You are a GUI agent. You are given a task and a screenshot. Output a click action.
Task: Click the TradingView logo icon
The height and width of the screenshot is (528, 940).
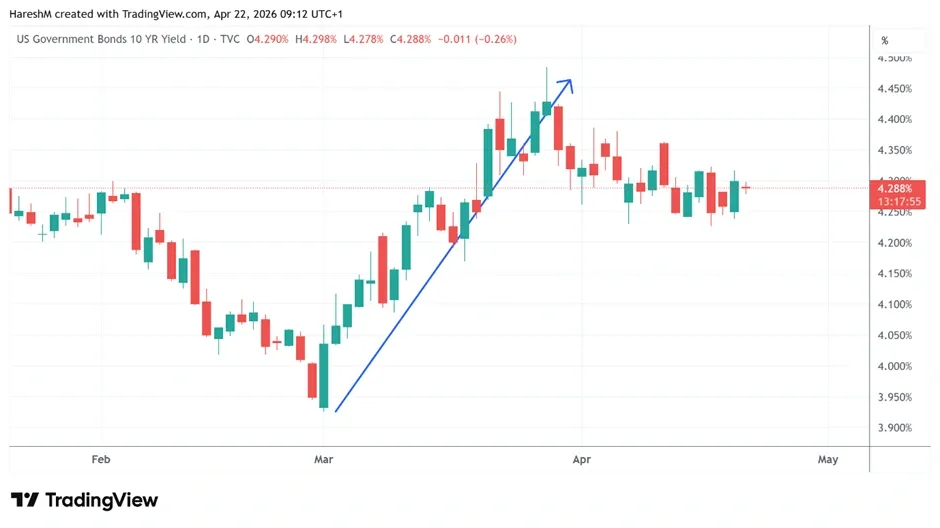[25, 500]
